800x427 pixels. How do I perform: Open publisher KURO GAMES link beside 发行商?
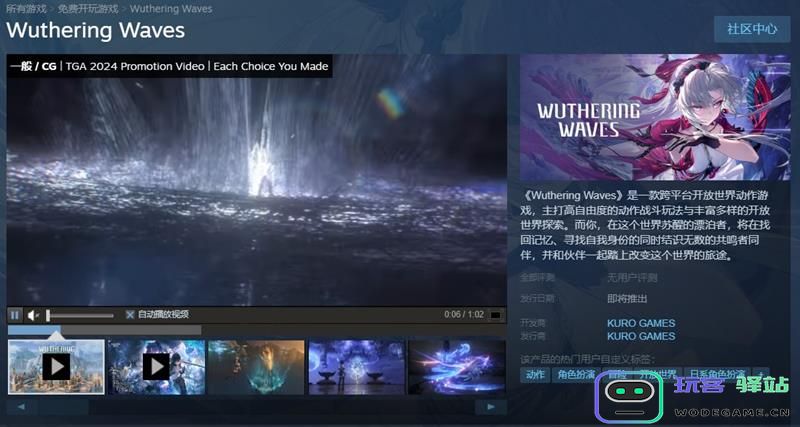pyautogui.click(x=641, y=336)
